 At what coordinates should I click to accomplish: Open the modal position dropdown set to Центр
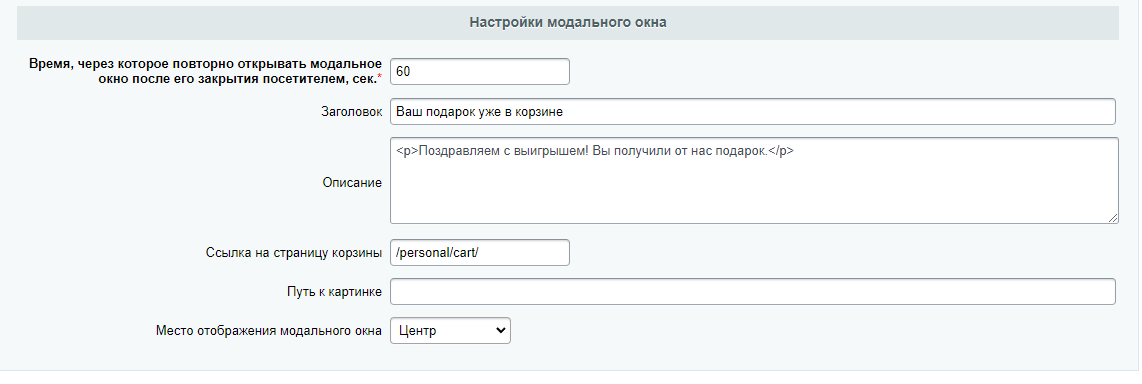[x=451, y=330]
